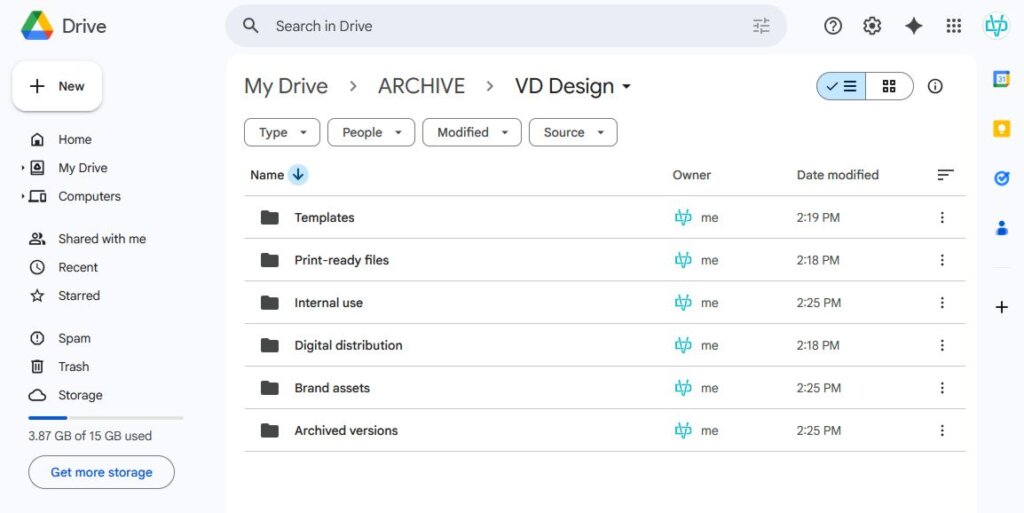View details info icon
Screen dimensions: 1024x513
(935, 86)
